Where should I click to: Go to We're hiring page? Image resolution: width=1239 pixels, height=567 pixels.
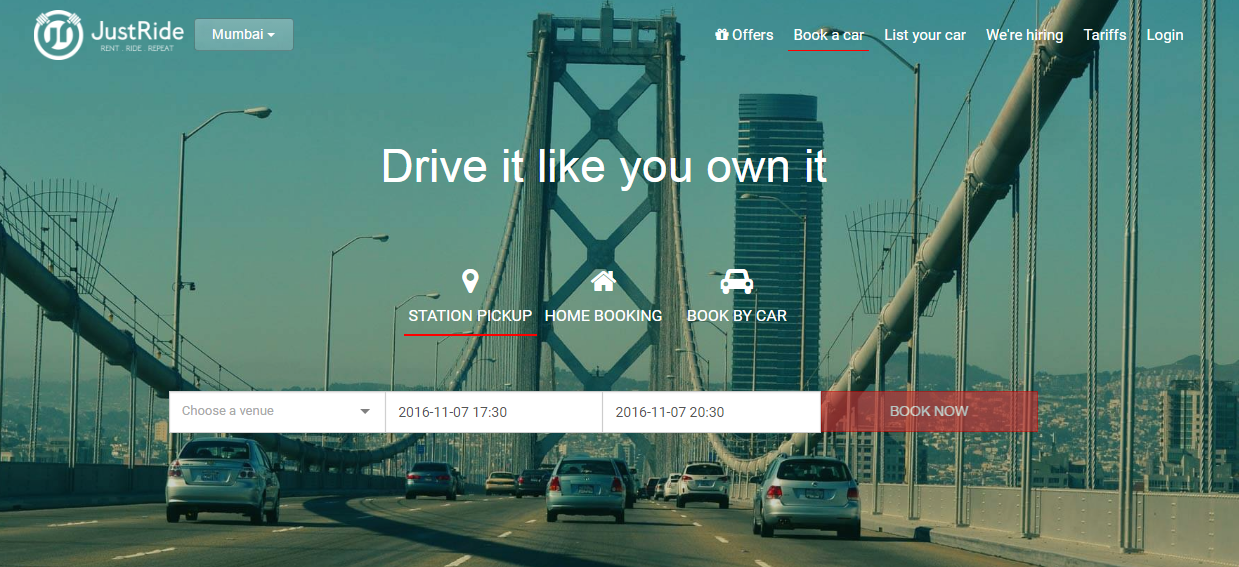click(x=1025, y=35)
